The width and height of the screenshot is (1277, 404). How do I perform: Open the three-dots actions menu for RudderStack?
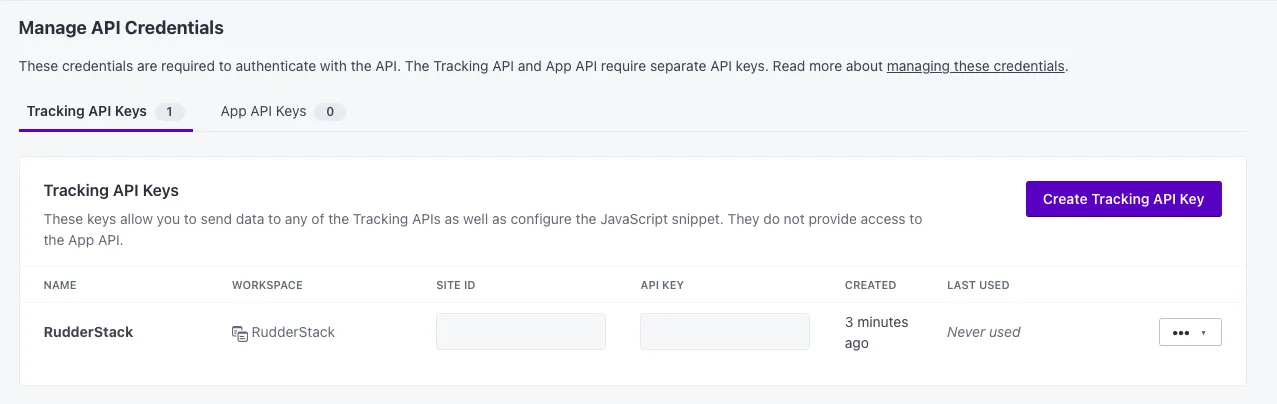1189,332
